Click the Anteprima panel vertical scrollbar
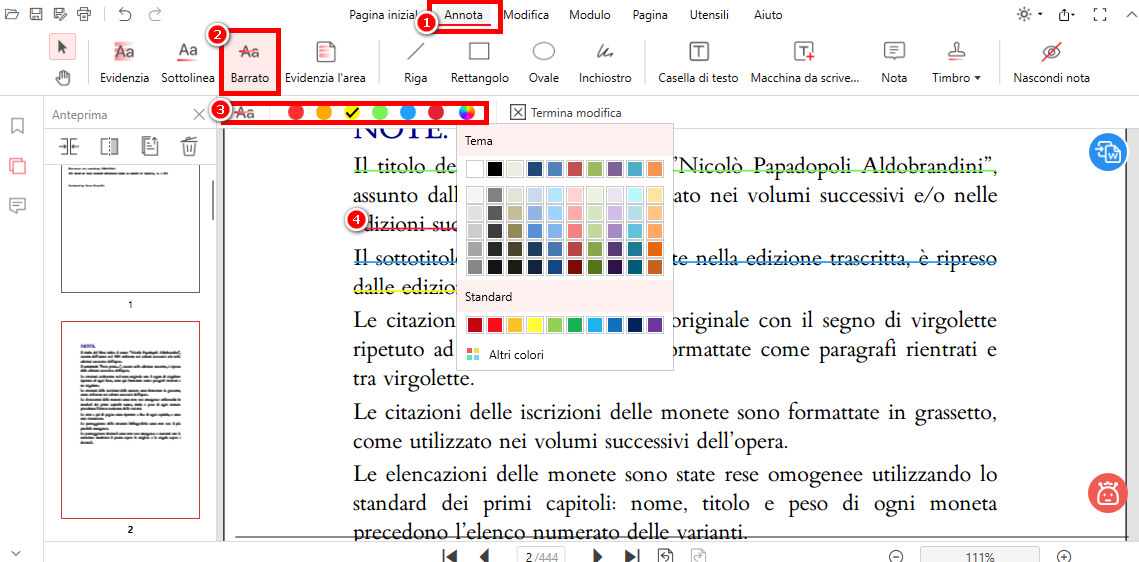Viewport: 1139px width, 562px height. click(x=213, y=200)
